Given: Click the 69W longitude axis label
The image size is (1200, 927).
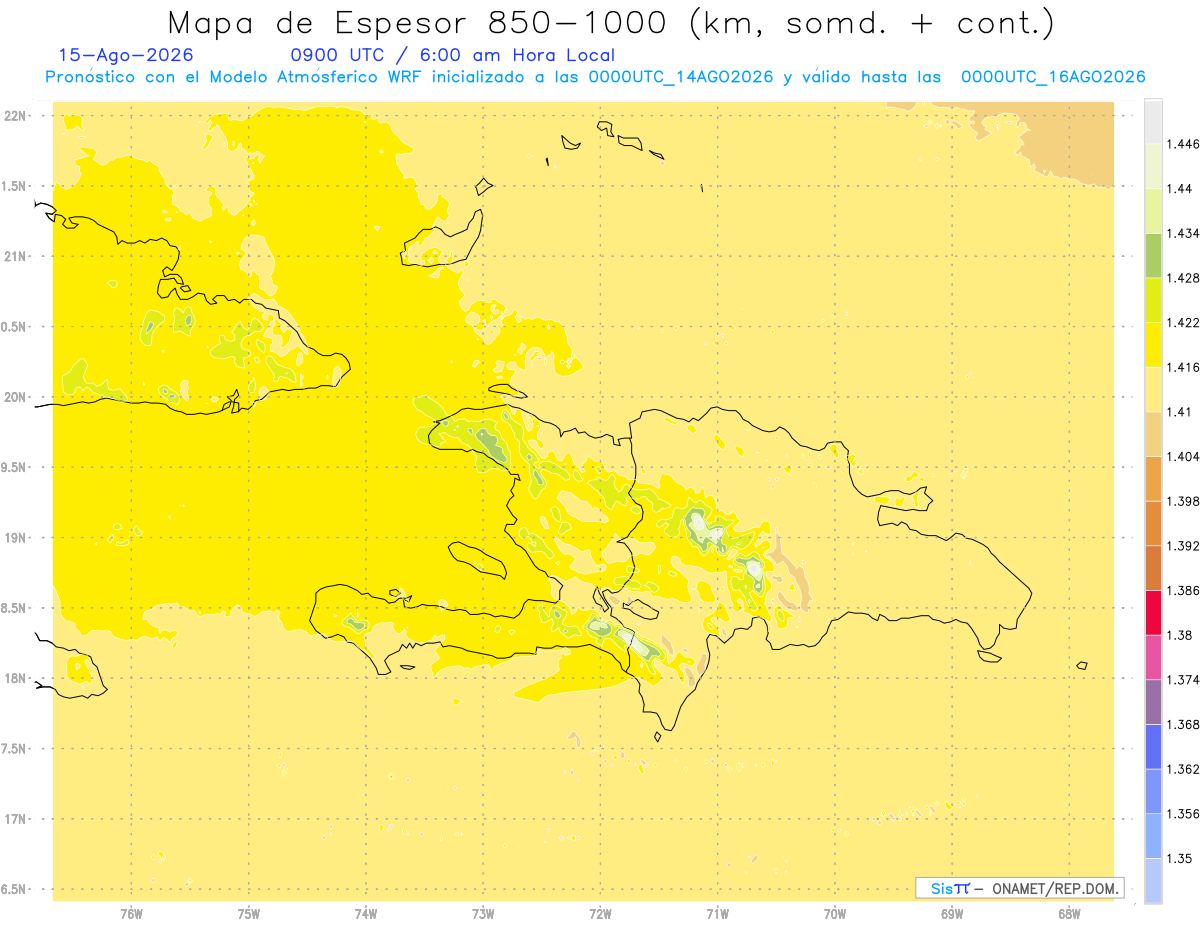Looking at the screenshot, I should click(951, 913).
